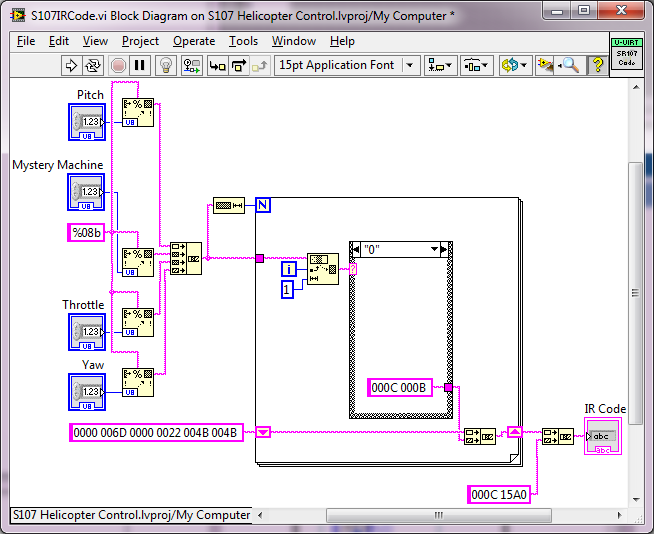
Task: Click the Run Continuously button
Action: (x=93, y=65)
